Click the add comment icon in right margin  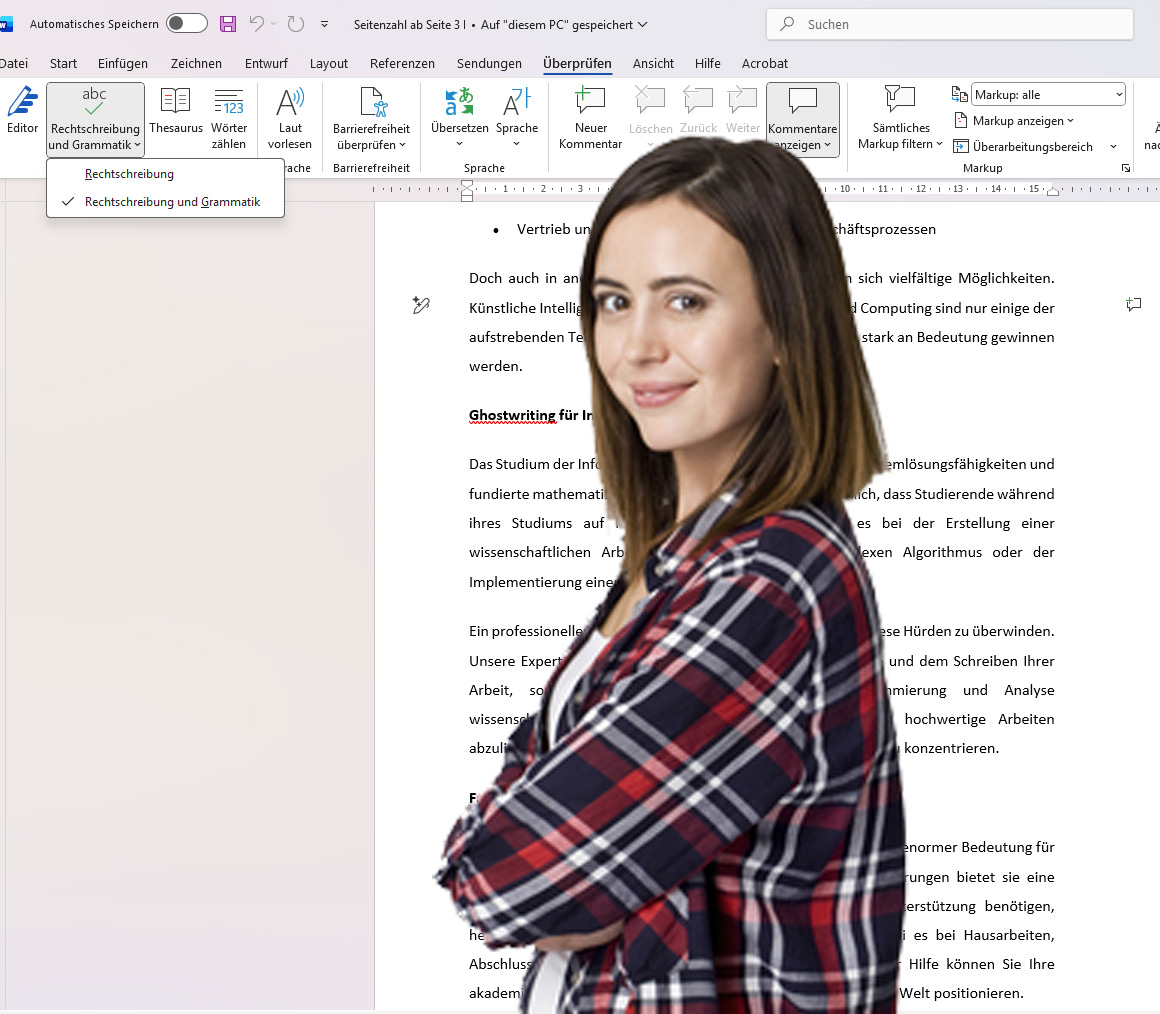(x=1133, y=305)
